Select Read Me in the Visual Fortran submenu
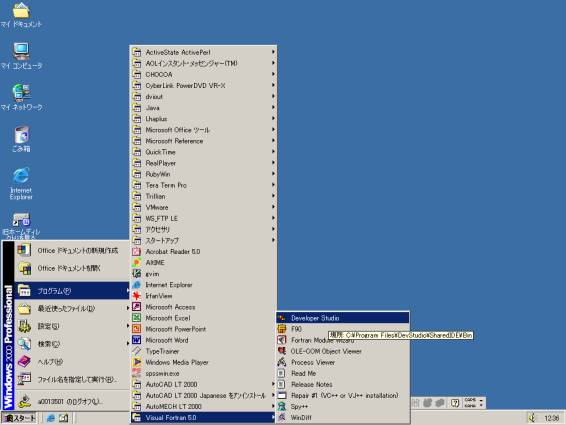The image size is (566, 425). 343,373
